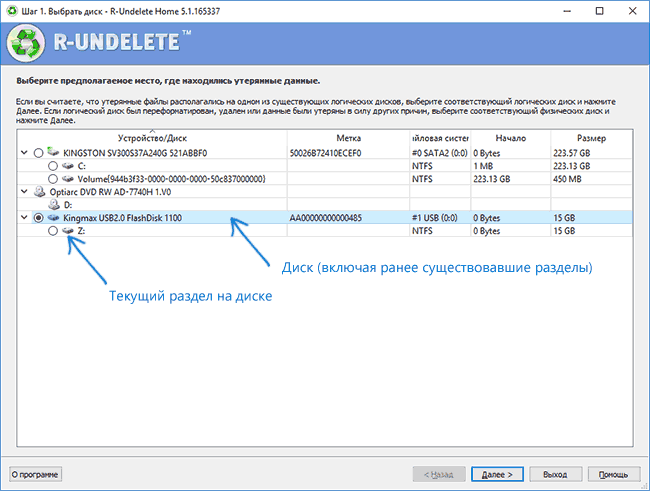
Task: Click the Далее > next button
Action: [x=497, y=474]
